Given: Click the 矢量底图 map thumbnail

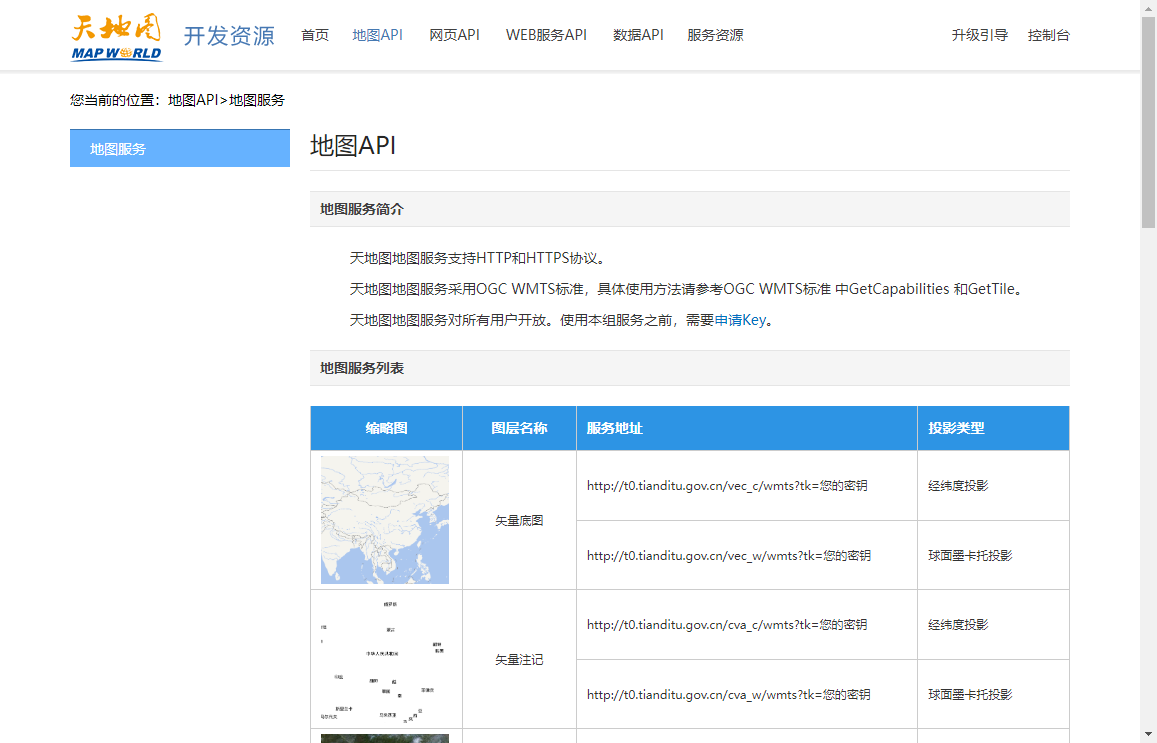Looking at the screenshot, I should (x=385, y=520).
